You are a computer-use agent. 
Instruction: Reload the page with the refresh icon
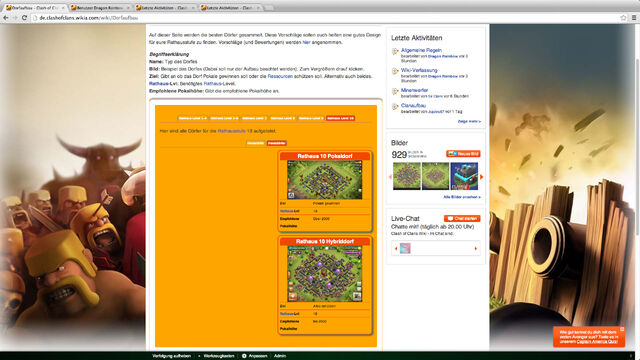pyautogui.click(x=24, y=18)
